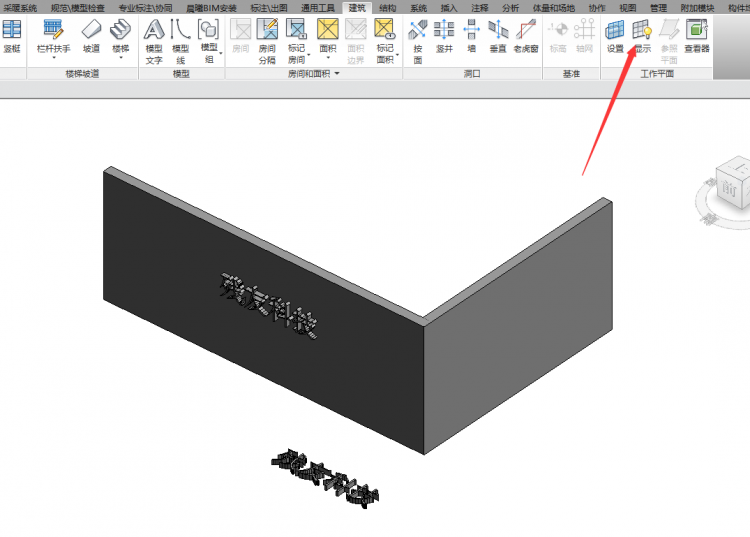Viewport: 750px width, 537px height.
Task: Select the 按面 opening by face tool
Action: point(418,38)
